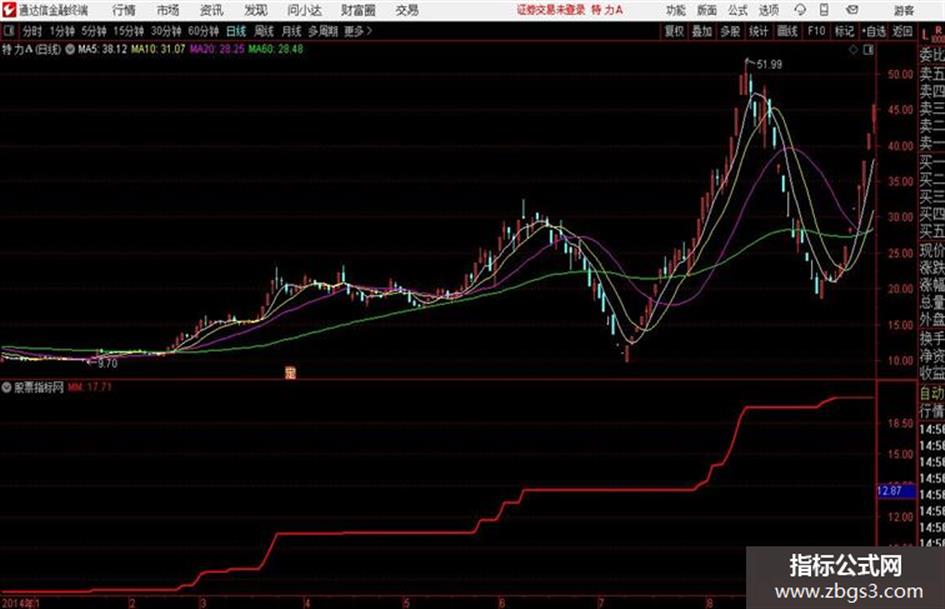This screenshot has width=945, height=609.
Task: Click the 复权 toolbar button
Action: (x=674, y=31)
